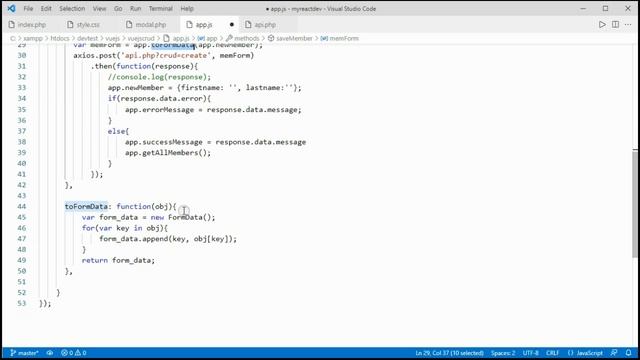
Task: Click vuejs in the breadcrumb
Action: tap(113, 38)
